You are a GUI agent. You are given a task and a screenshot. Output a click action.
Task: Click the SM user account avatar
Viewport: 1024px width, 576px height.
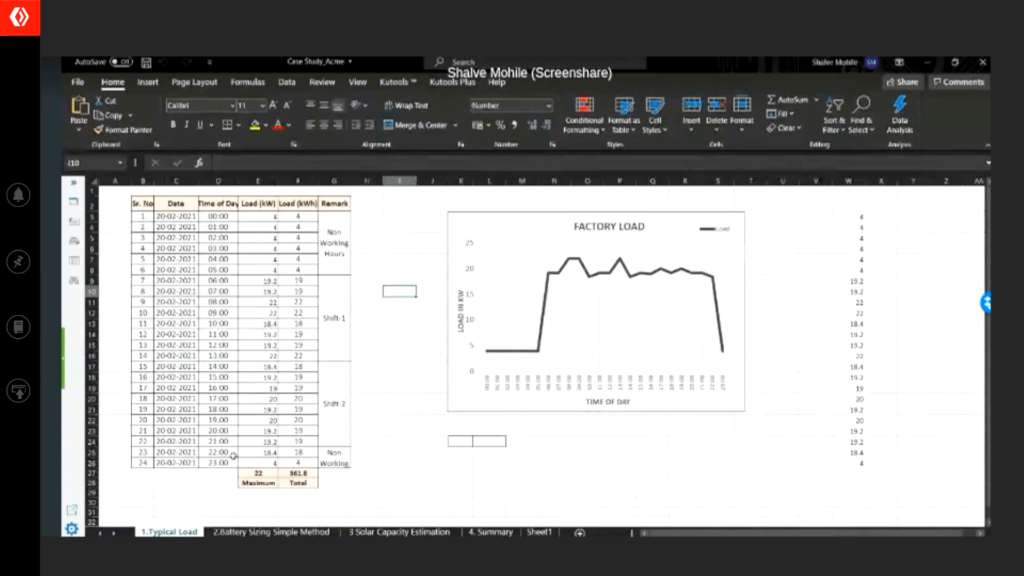872,63
